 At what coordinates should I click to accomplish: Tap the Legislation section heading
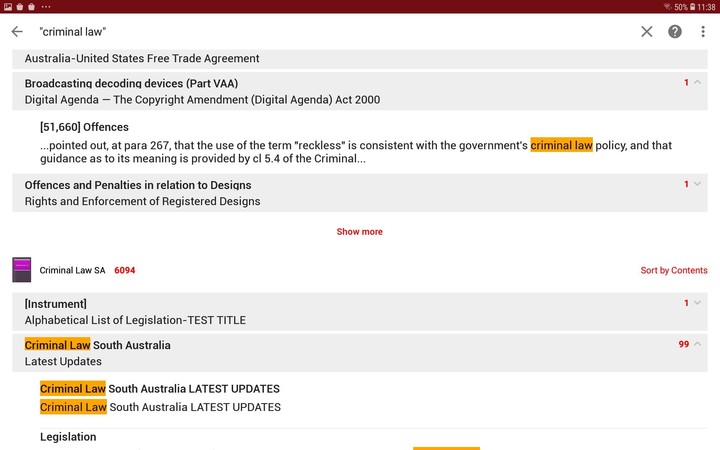click(x=68, y=437)
